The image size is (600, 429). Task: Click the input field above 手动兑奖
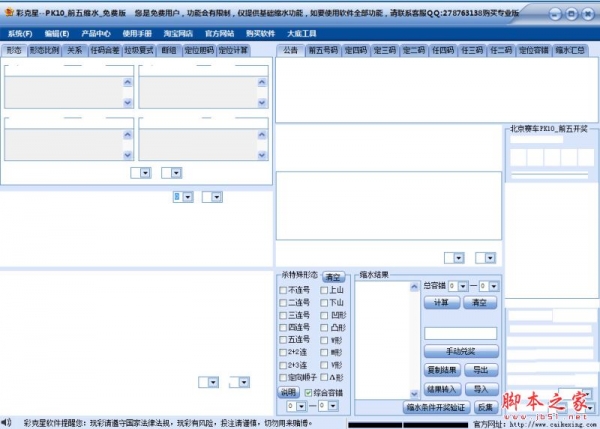460,333
